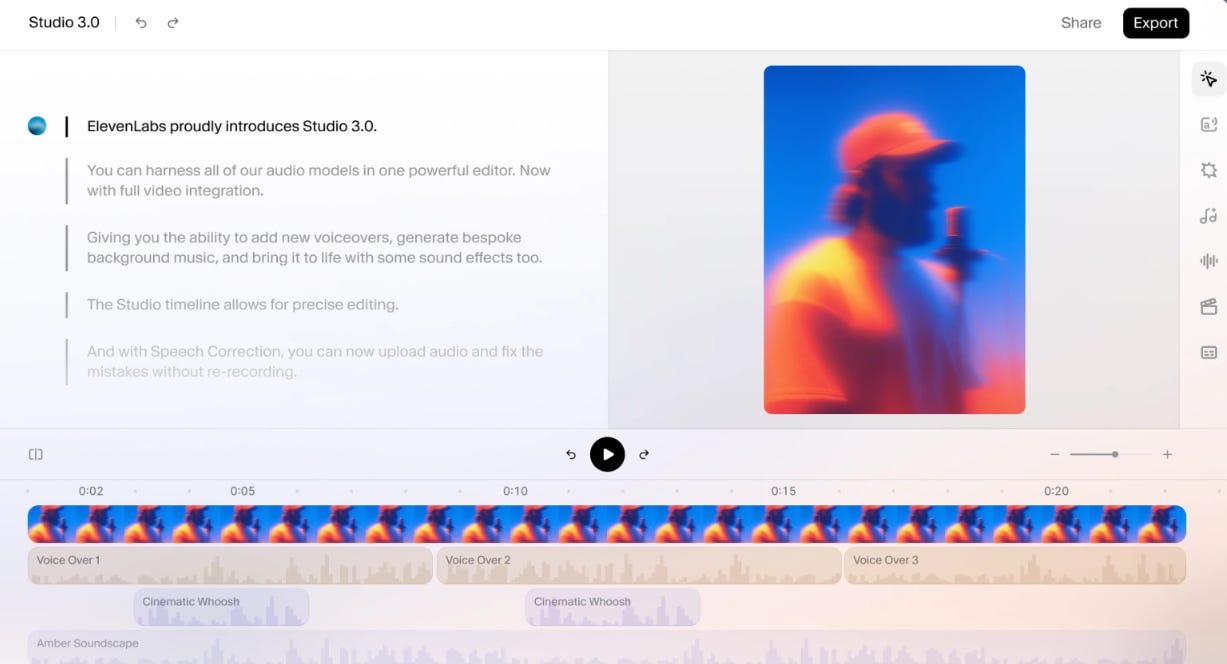
Task: Select the paragraph starting "And with Speech Correction"
Action: [x=315, y=361]
